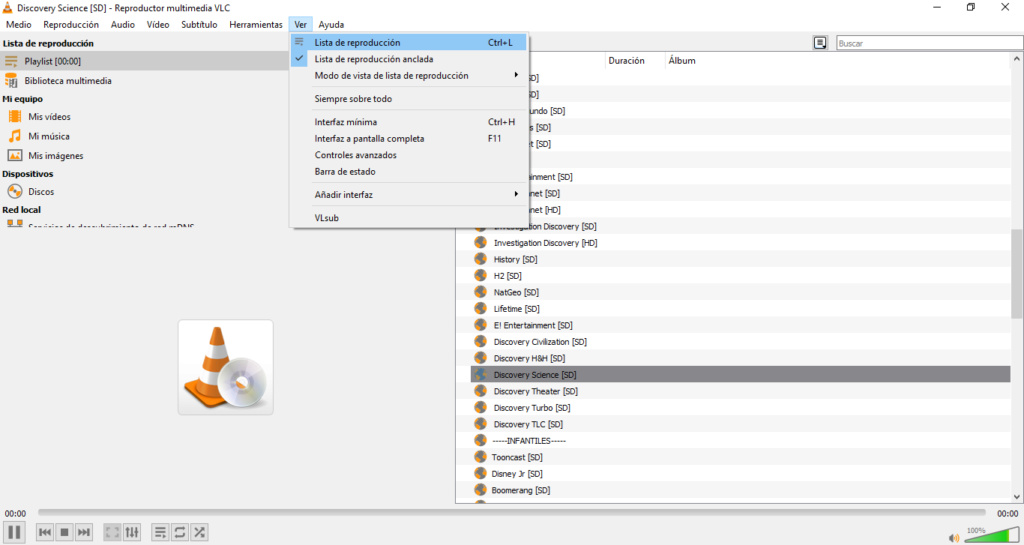The height and width of the screenshot is (545, 1024).
Task: Click globe icon beside Boomerang [SD]
Action: [481, 490]
